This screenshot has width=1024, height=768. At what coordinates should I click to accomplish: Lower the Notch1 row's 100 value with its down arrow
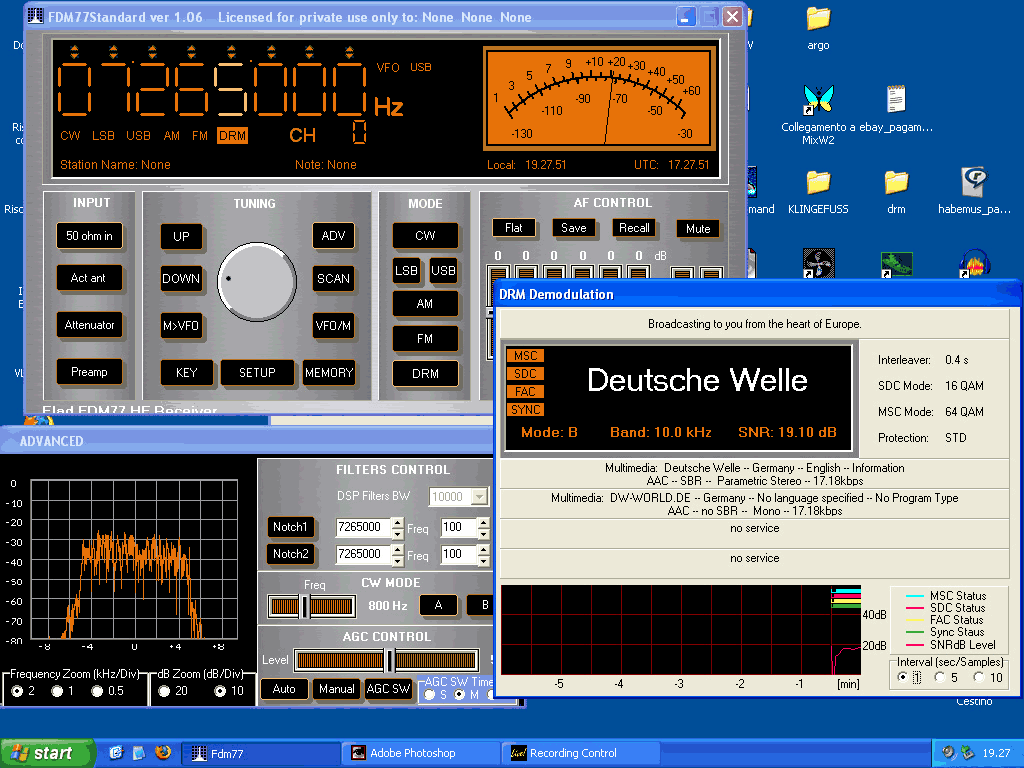pyautogui.click(x=483, y=534)
